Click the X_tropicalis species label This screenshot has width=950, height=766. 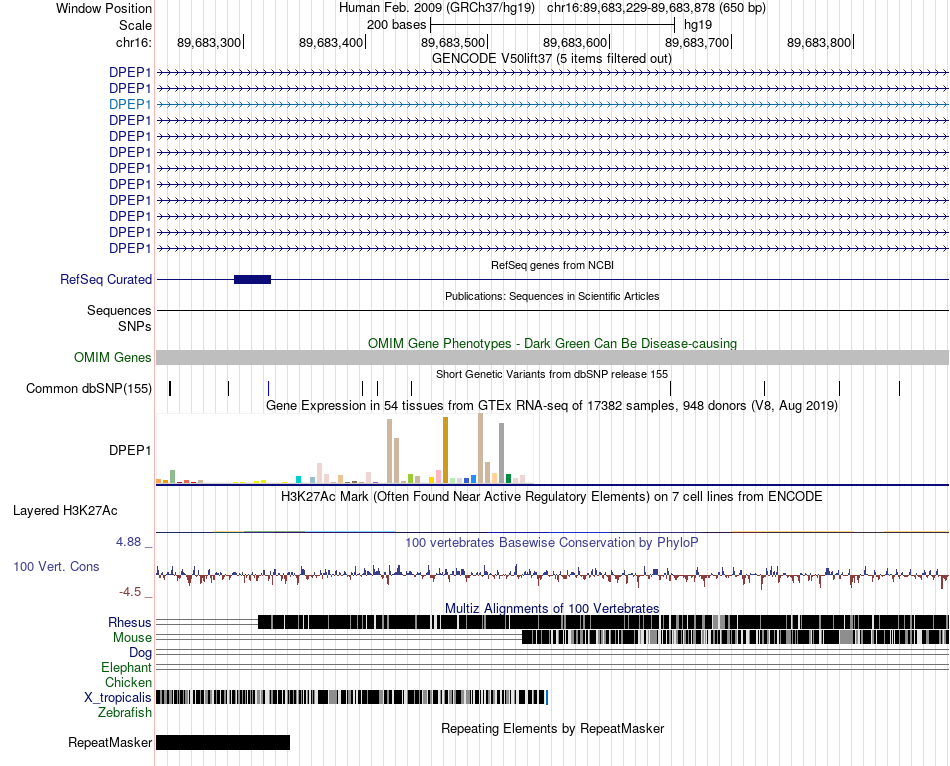[x=118, y=697]
